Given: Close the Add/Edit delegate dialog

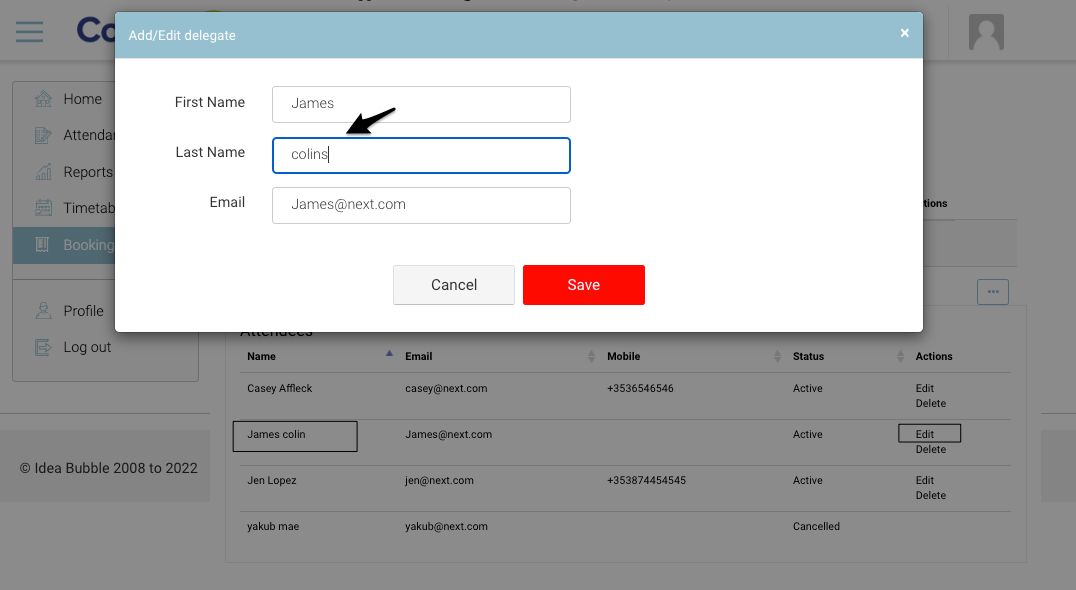Looking at the screenshot, I should pos(904,33).
